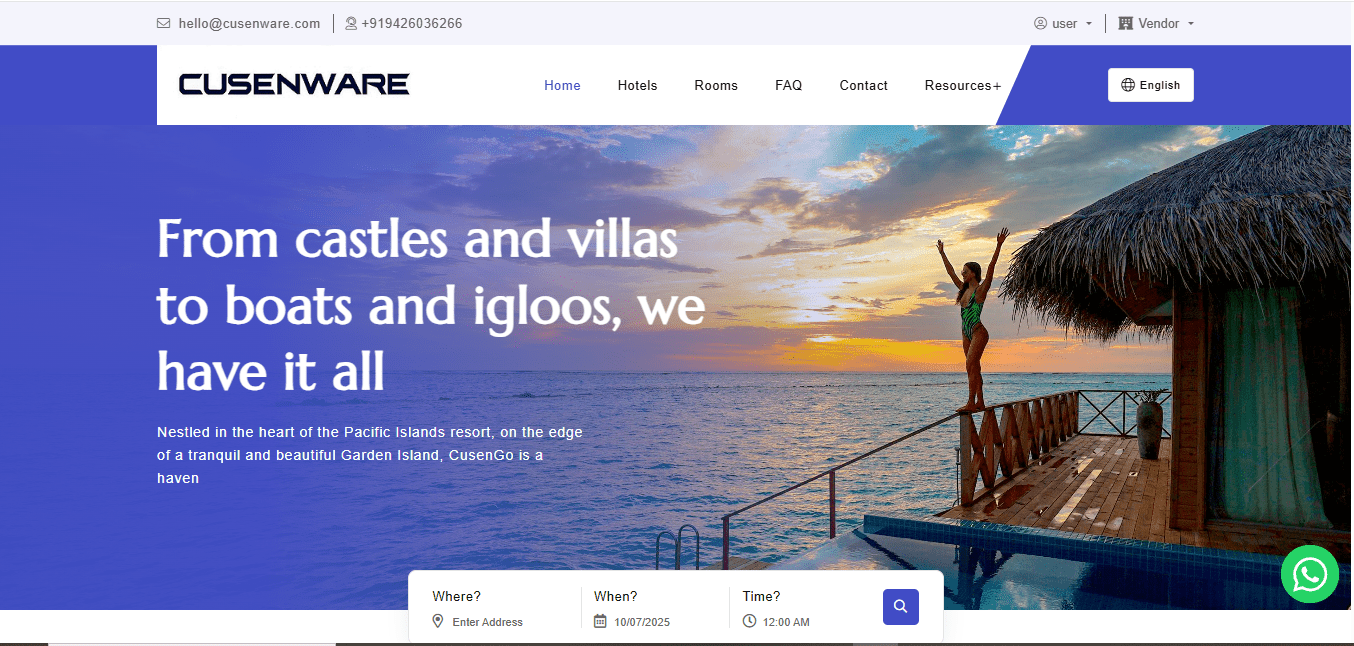Expand the user account dropdown
The height and width of the screenshot is (646, 1354).
point(1063,23)
